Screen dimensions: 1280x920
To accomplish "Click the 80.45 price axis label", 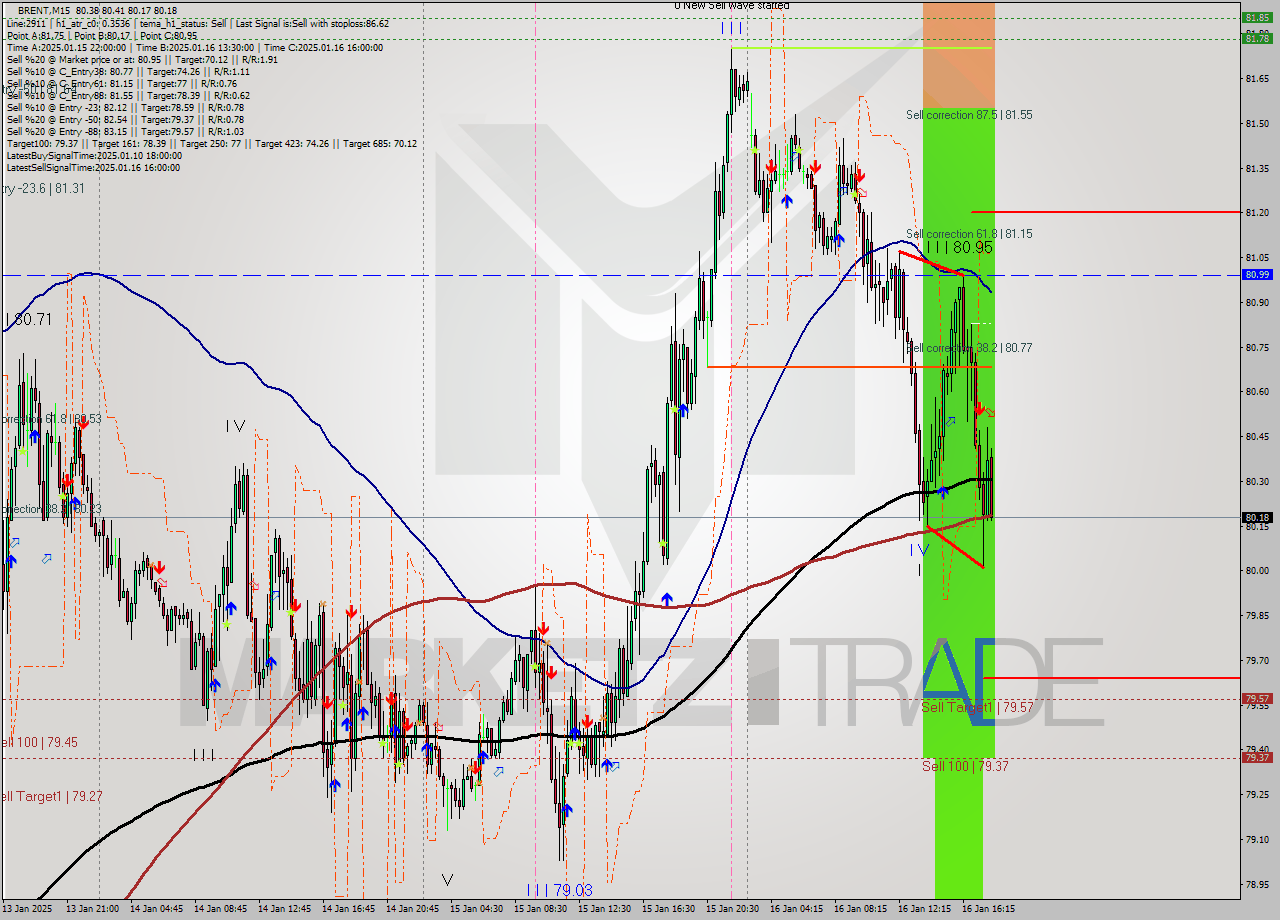I will coord(1256,437).
